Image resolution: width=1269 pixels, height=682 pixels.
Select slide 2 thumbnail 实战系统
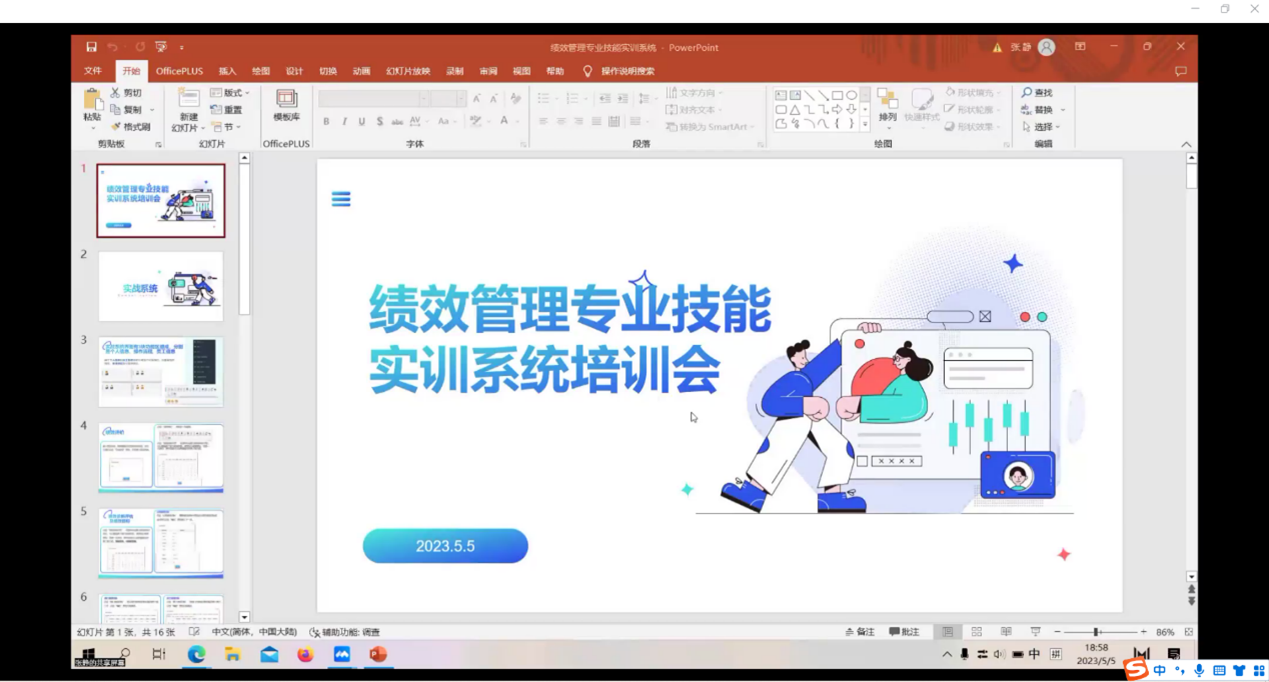pyautogui.click(x=161, y=287)
